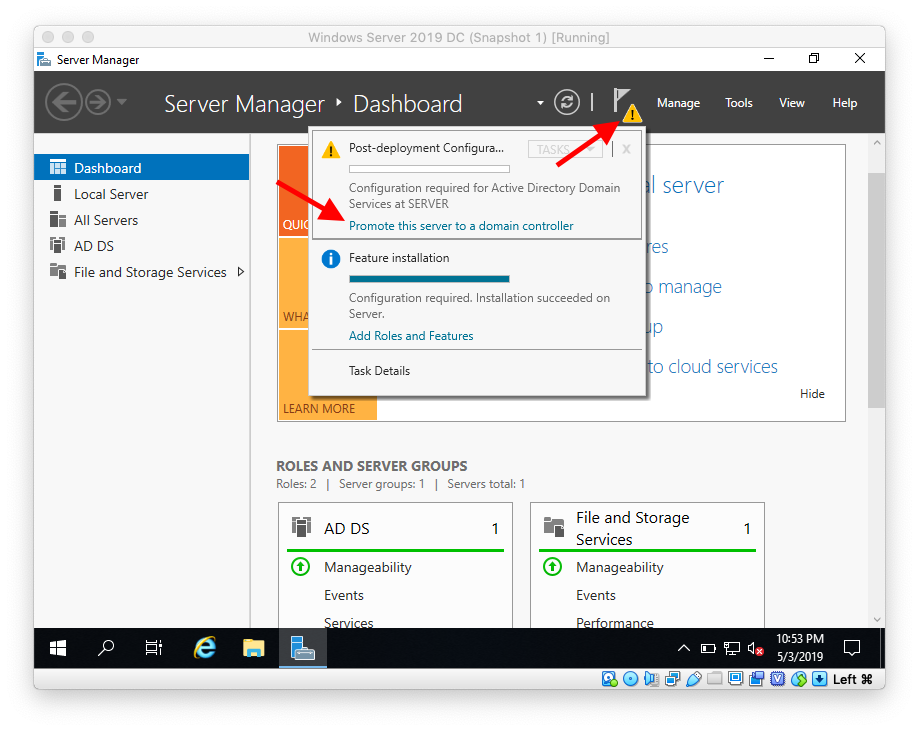Click the green Manageability status icon under AD DS
Screen dimensions: 919x731
point(300,567)
